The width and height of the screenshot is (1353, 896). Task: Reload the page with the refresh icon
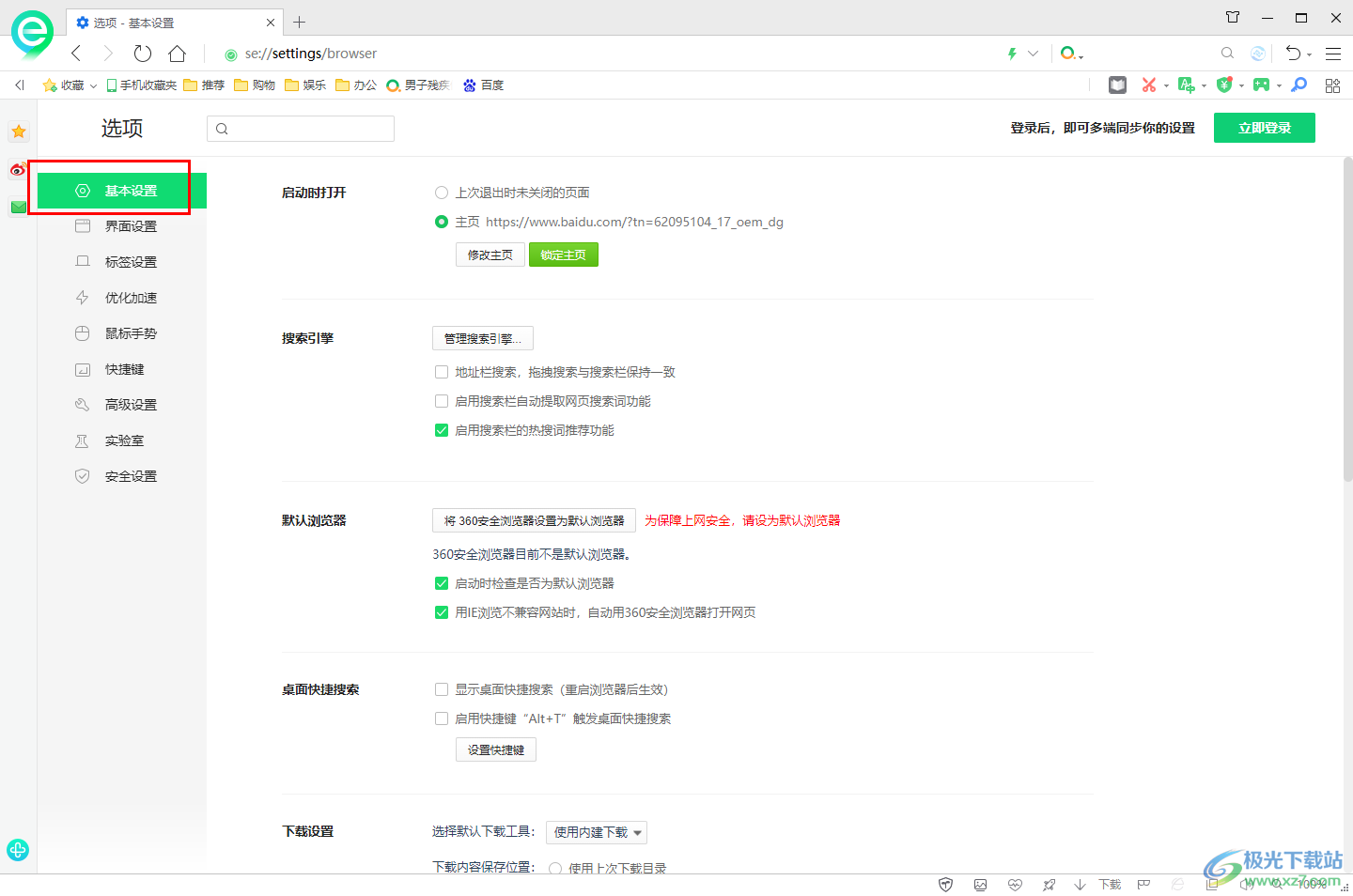point(143,54)
